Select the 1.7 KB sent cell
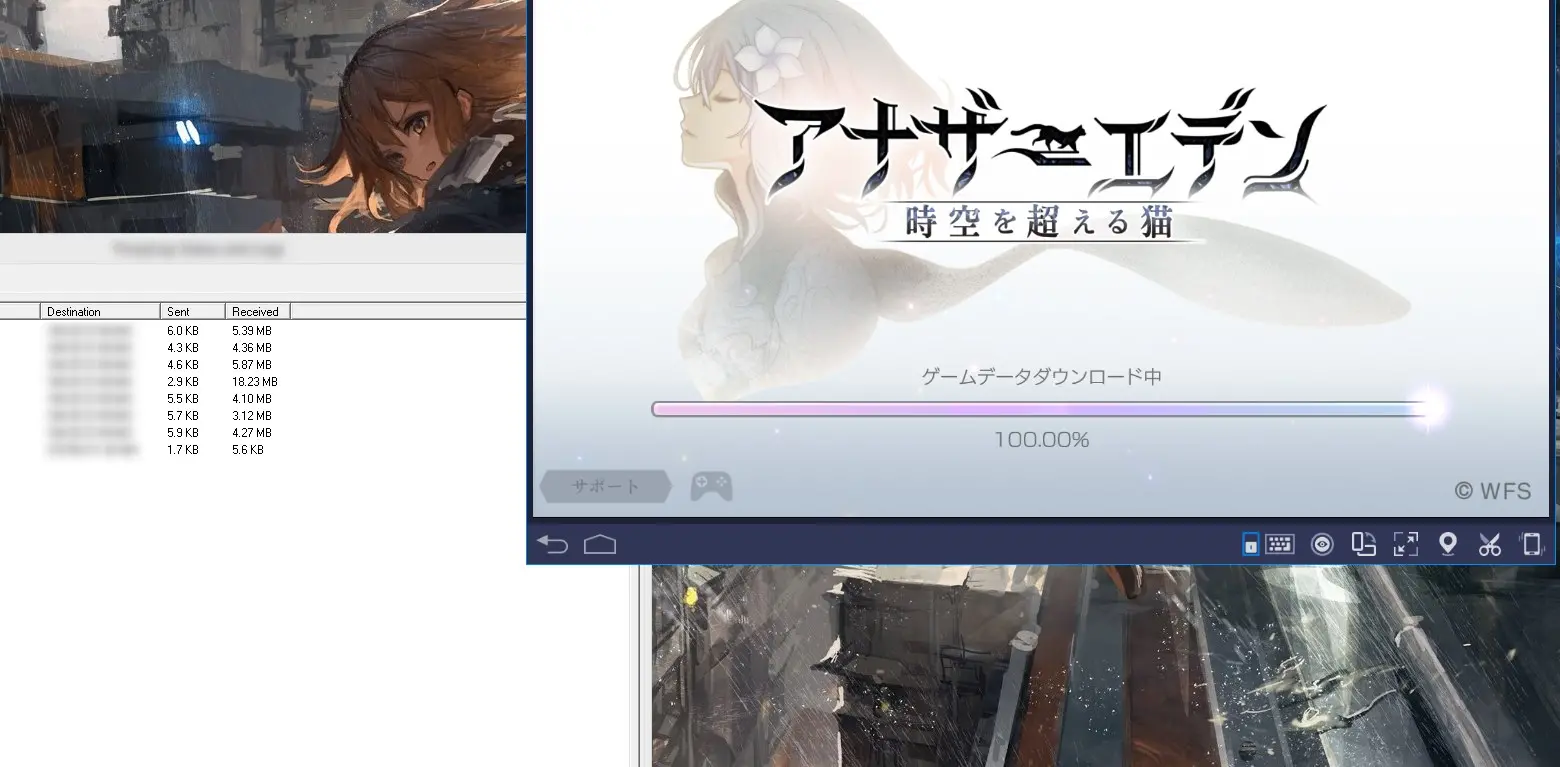This screenshot has width=1560, height=767. 183,450
